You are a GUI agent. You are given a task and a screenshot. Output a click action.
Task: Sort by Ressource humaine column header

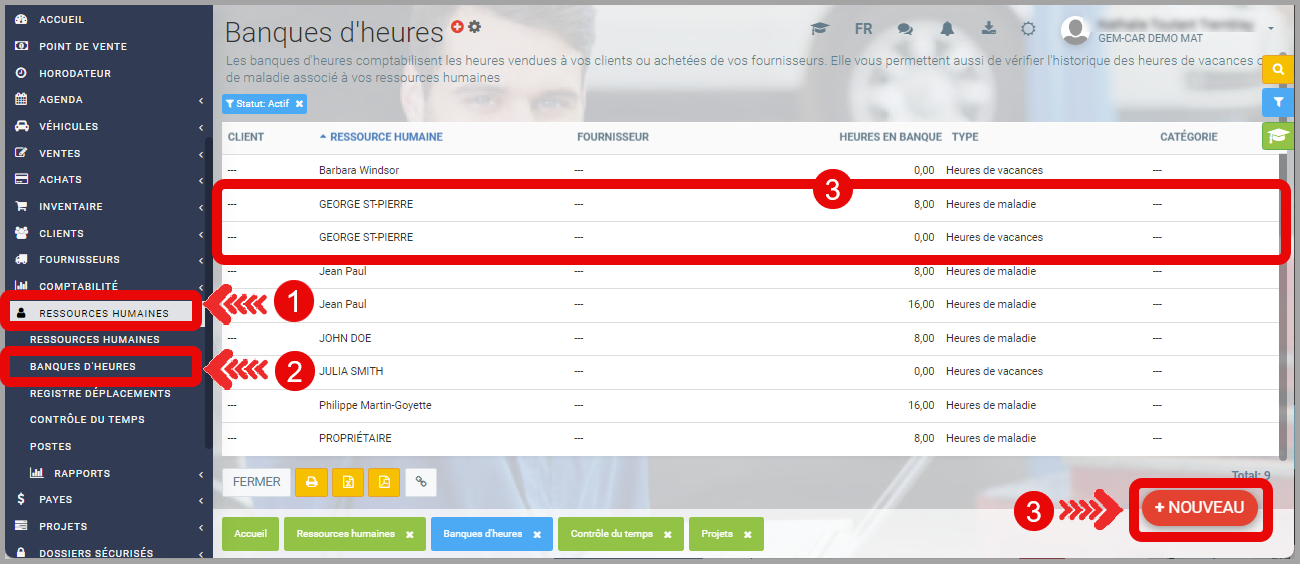[386, 137]
